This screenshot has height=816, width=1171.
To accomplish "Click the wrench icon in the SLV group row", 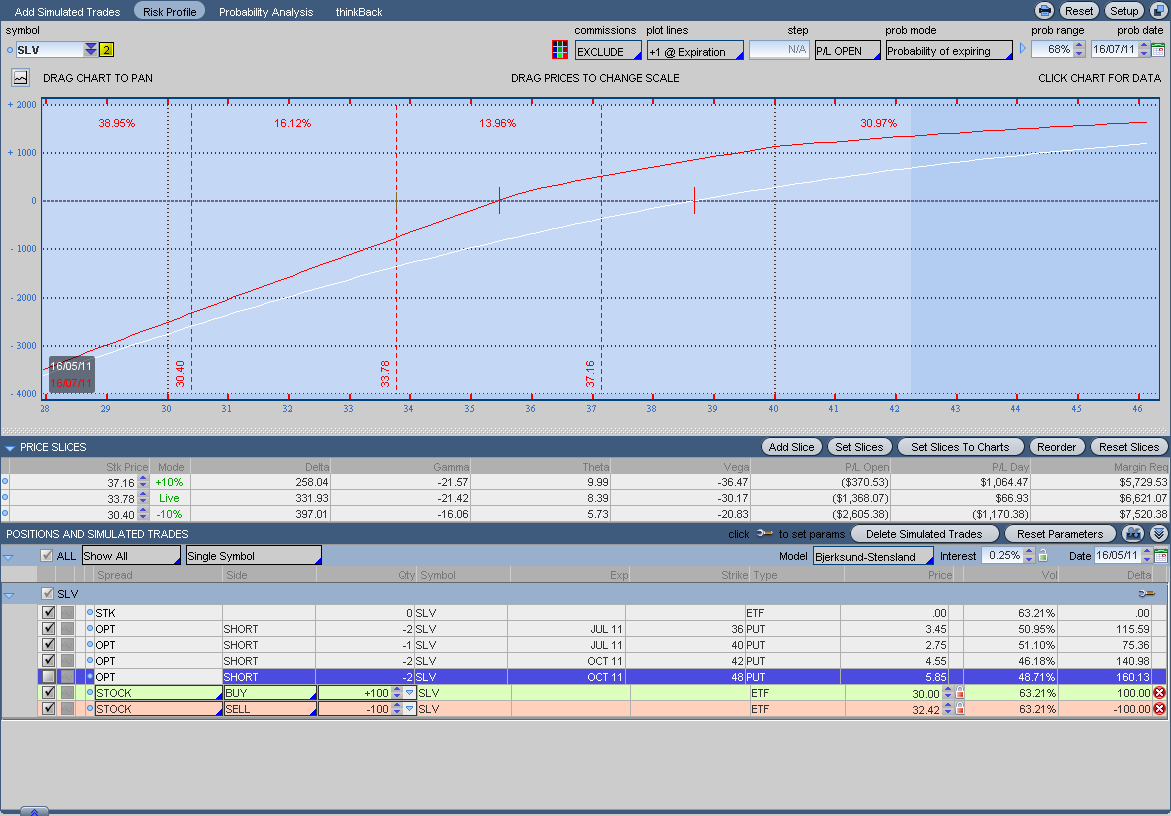I will [1146, 594].
